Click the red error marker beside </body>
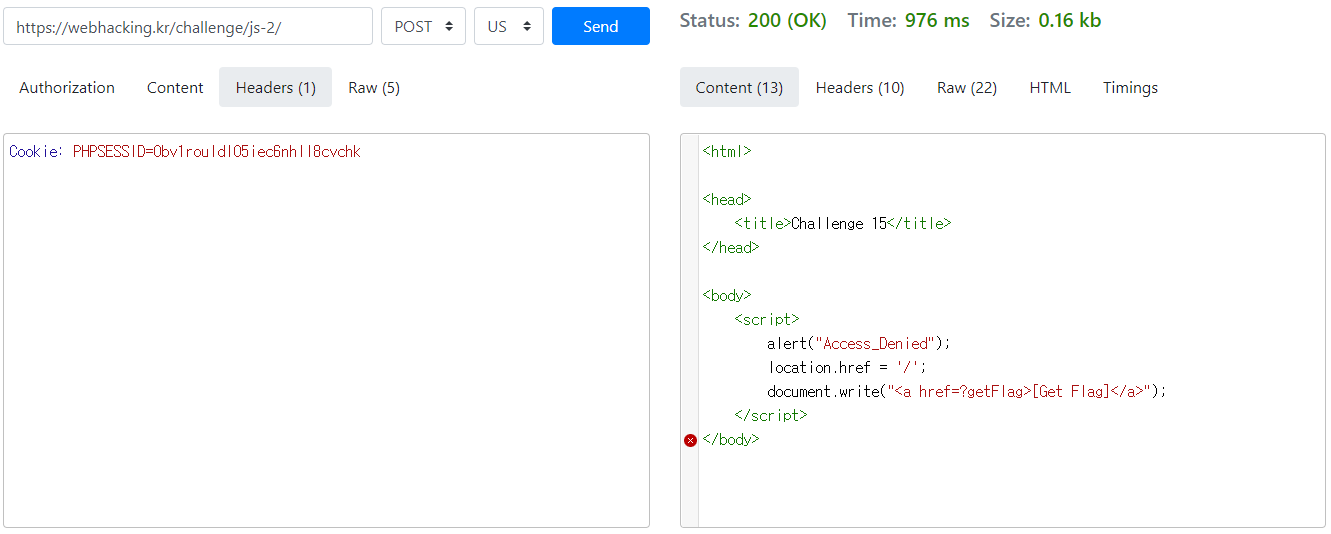This screenshot has width=1331, height=534. [x=690, y=440]
